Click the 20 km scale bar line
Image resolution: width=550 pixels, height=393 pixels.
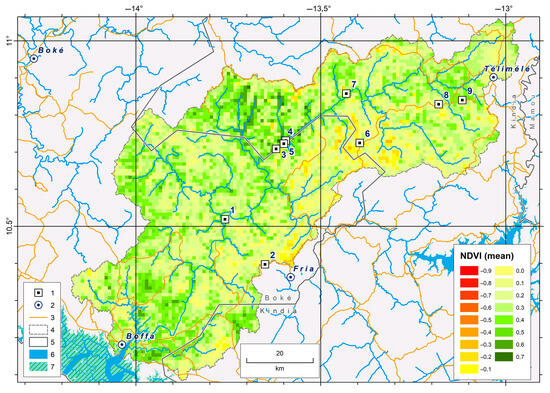(x=280, y=361)
